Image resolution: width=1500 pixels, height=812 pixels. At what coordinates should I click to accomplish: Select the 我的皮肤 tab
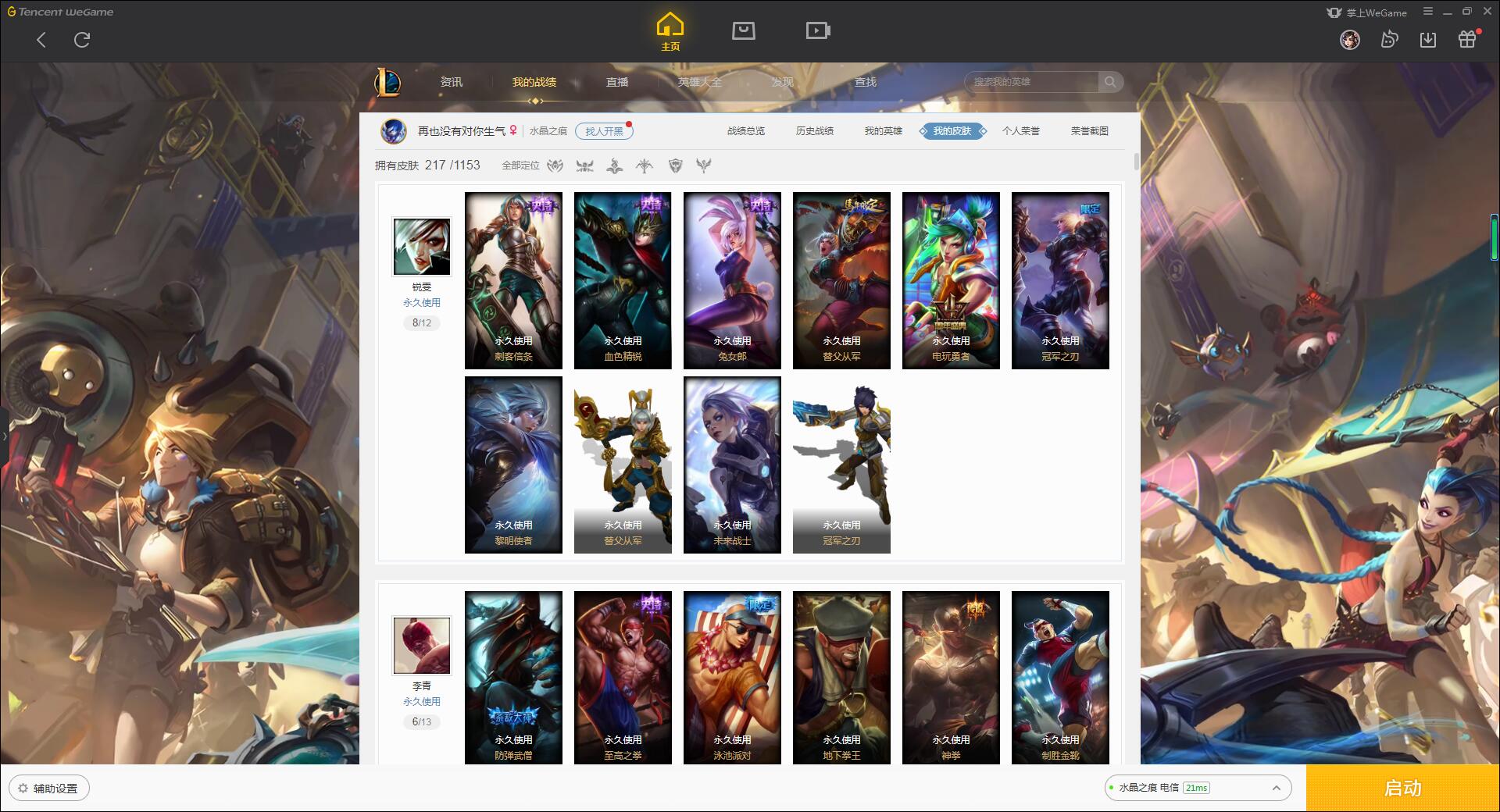pyautogui.click(x=952, y=131)
